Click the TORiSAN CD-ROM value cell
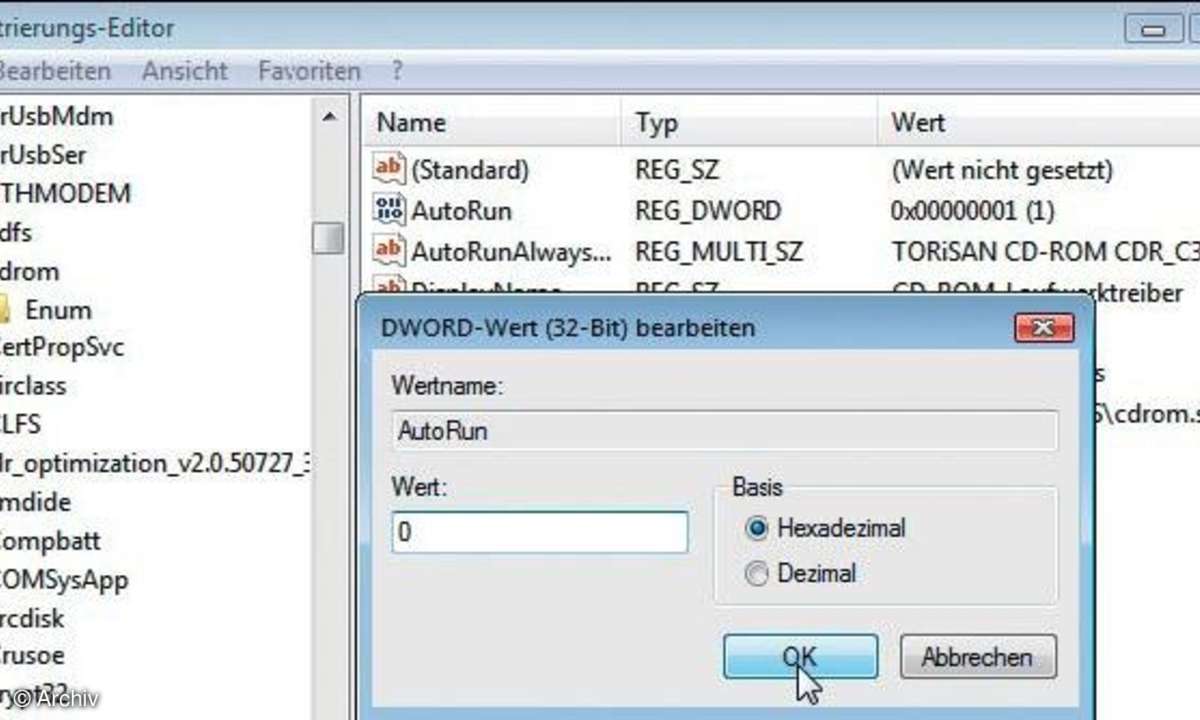Viewport: 1200px width, 720px height. pyautogui.click(x=1044, y=251)
